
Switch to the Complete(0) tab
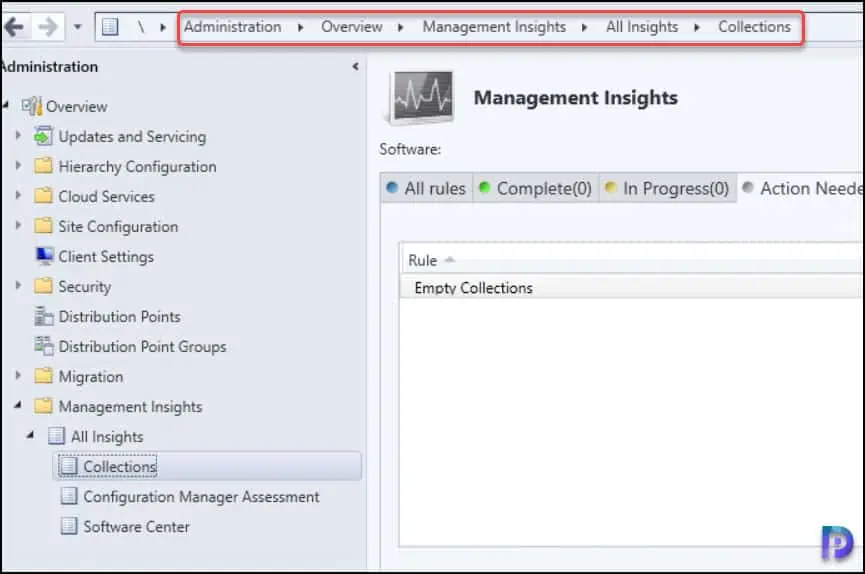[x=536, y=188]
